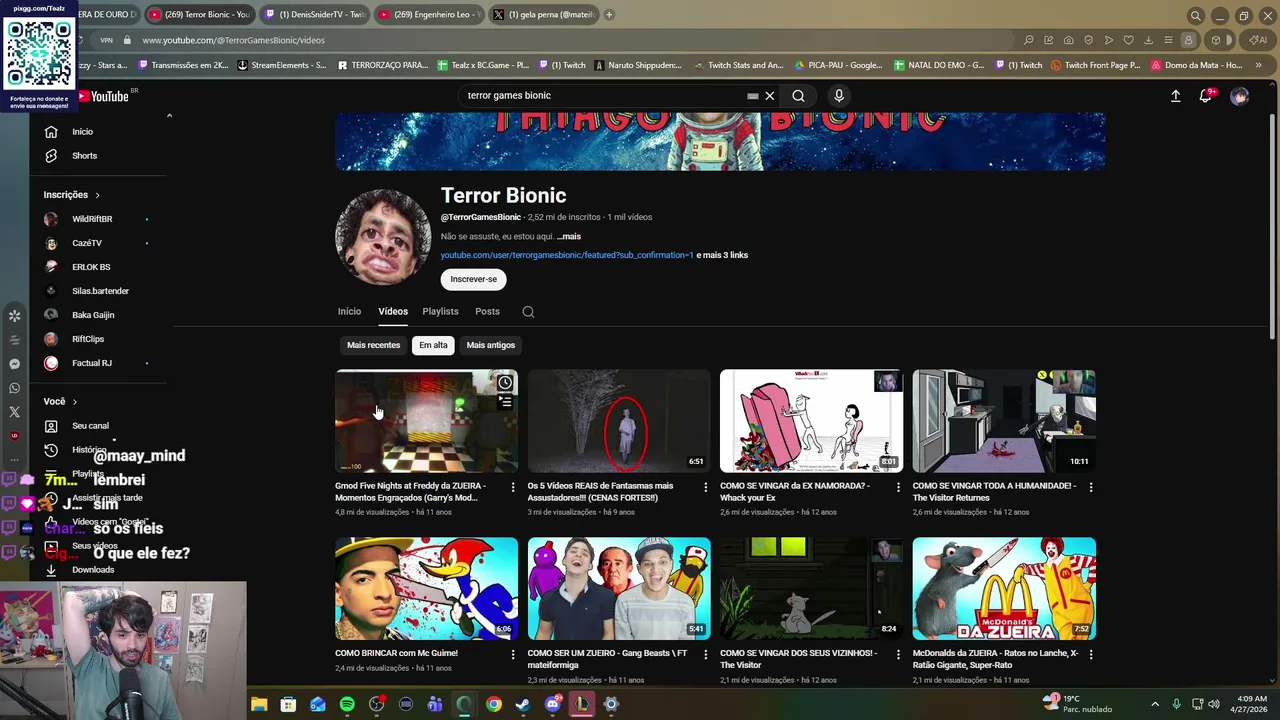Open the on-screen keyboard icon in search box
Image resolution: width=1280 pixels, height=720 pixels.
(753, 96)
